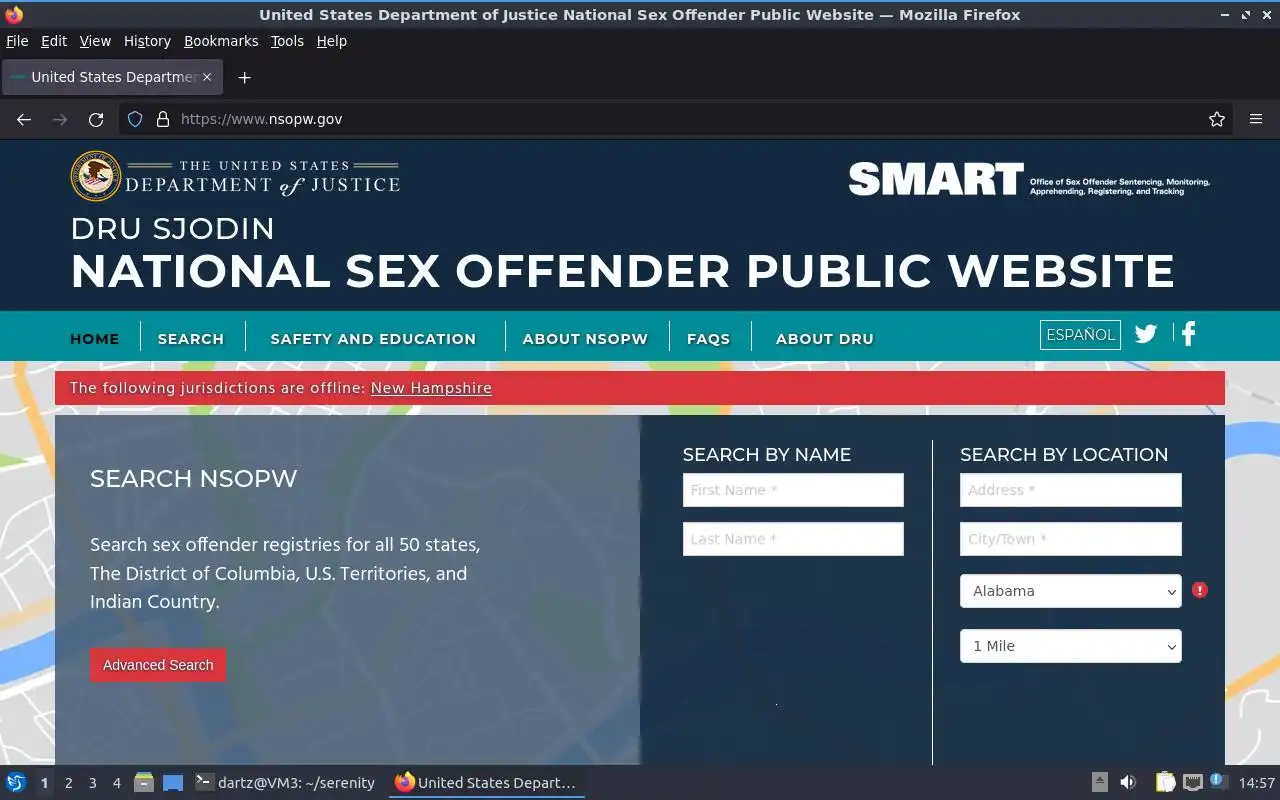
Task: Switch to workspace 3
Action: click(92, 783)
